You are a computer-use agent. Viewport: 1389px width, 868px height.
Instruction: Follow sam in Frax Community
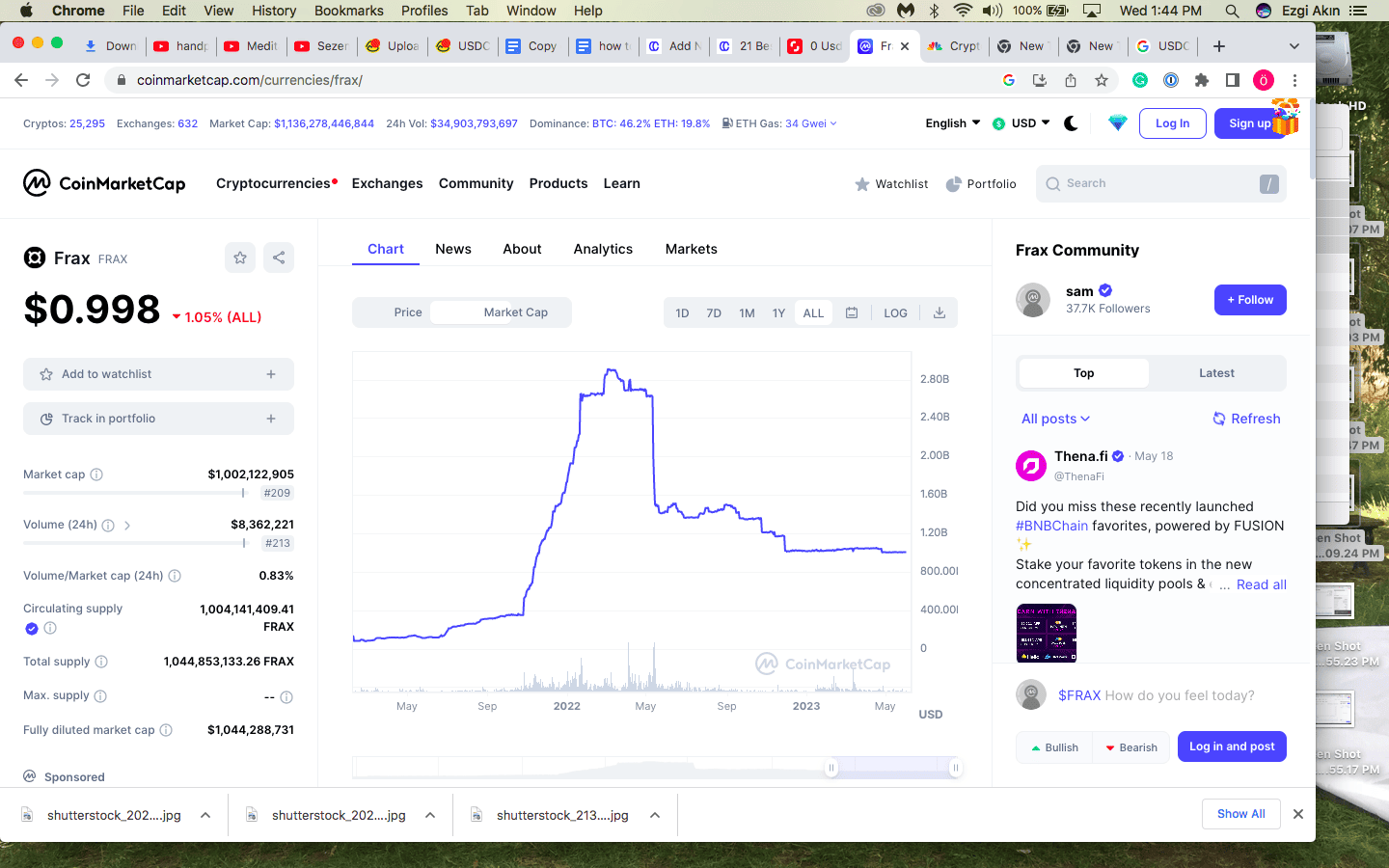(1250, 300)
